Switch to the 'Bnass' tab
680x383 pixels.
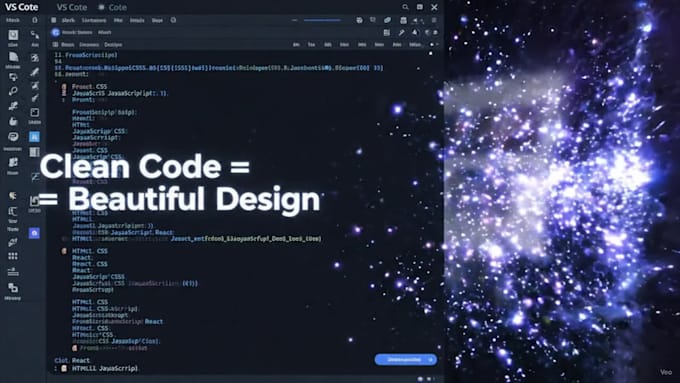67,45
